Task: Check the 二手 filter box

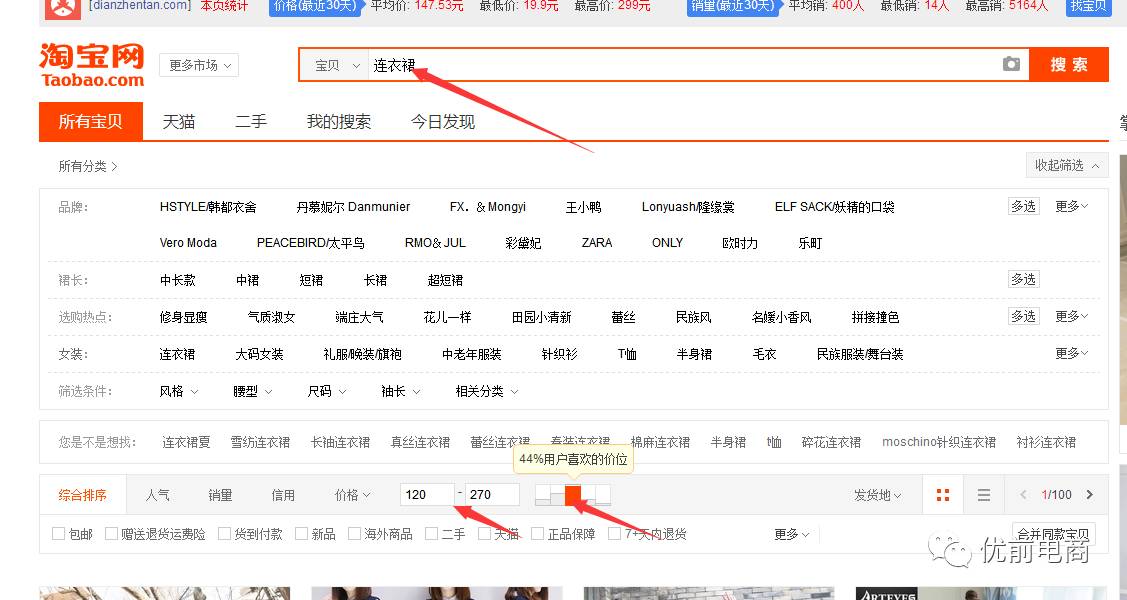Action: pyautogui.click(x=431, y=533)
